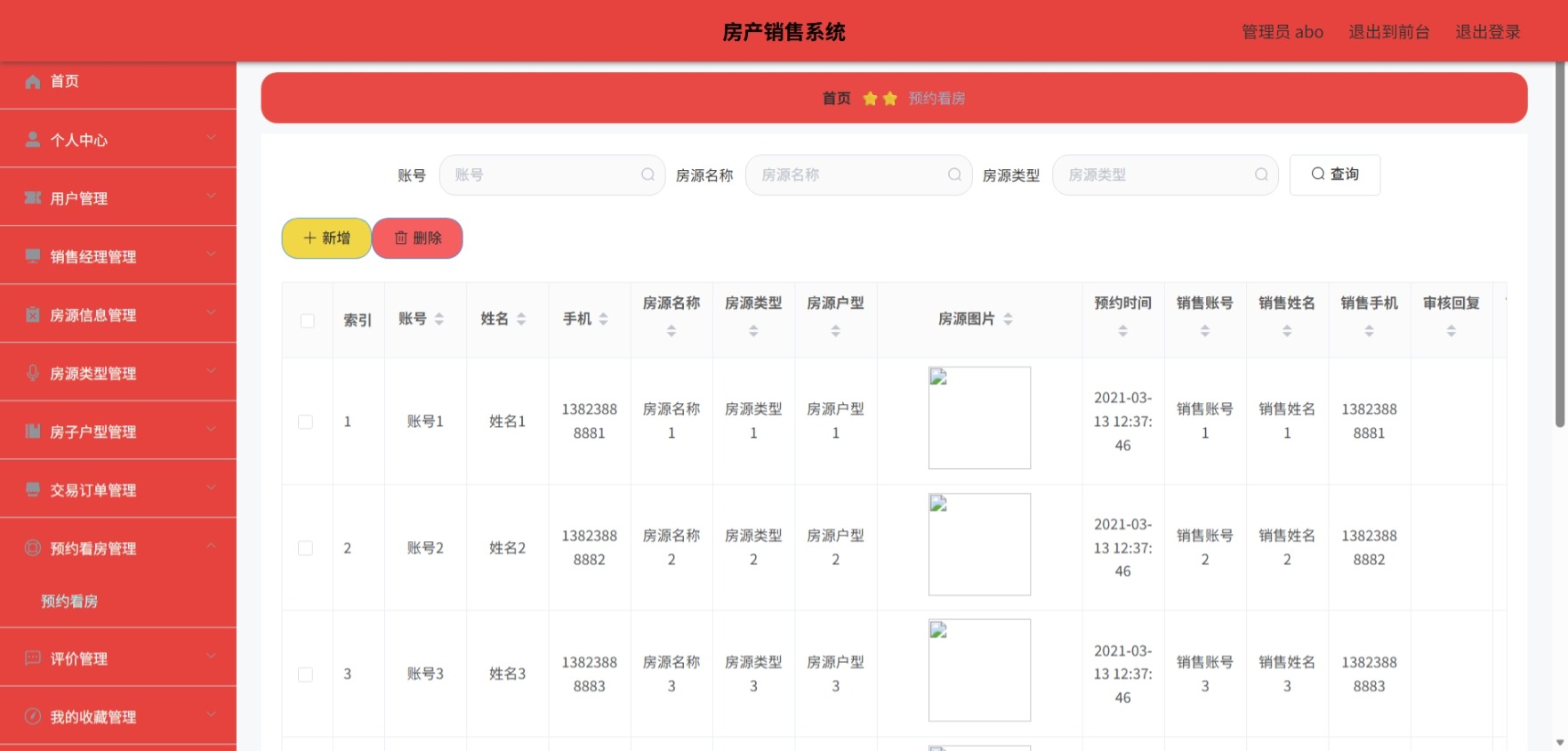The image size is (1568, 751).
Task: Click the person icon beside 个人中心
Action: 33,140
